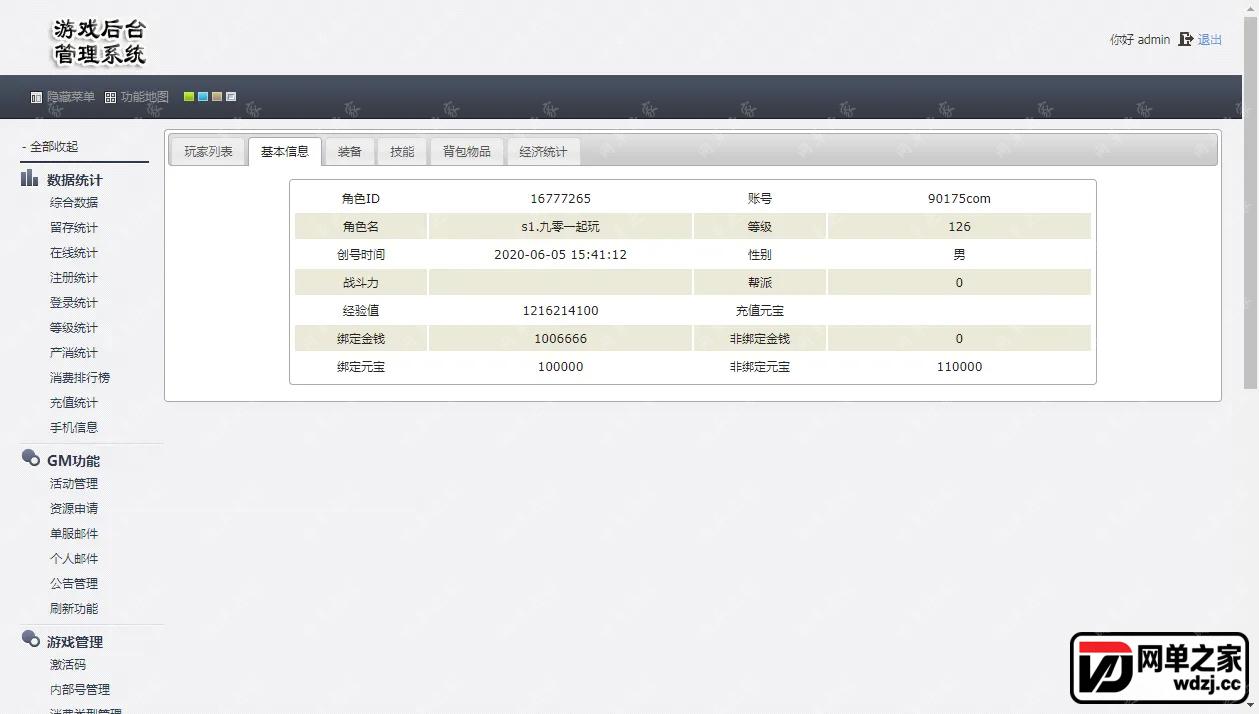Click the 数据统计 bar chart icon
Viewport: 1259px width, 714px height.
30,179
